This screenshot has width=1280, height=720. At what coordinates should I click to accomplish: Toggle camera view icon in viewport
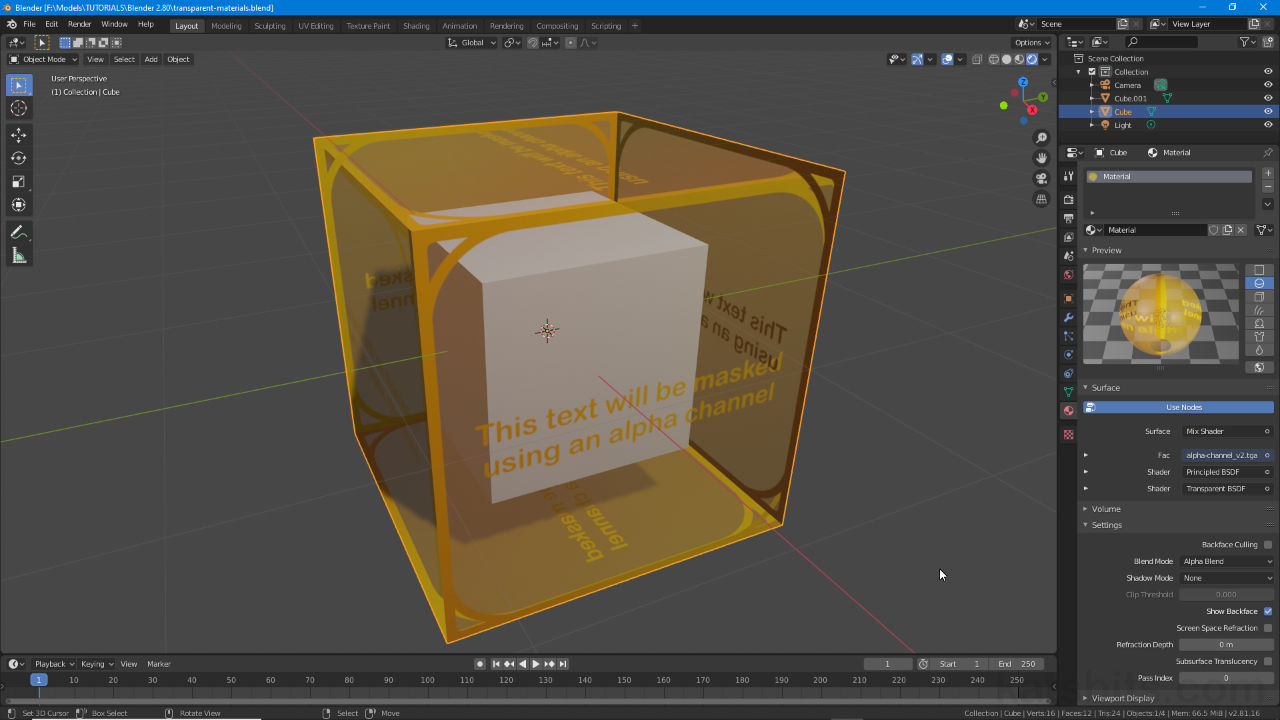point(1041,178)
